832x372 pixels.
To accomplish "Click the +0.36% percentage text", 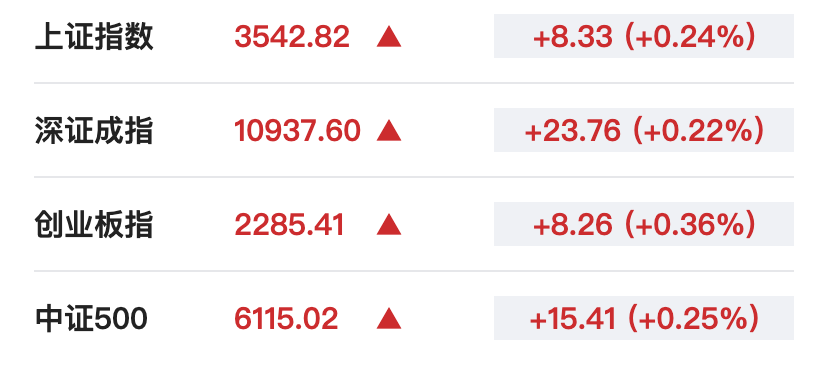I will pos(690,225).
